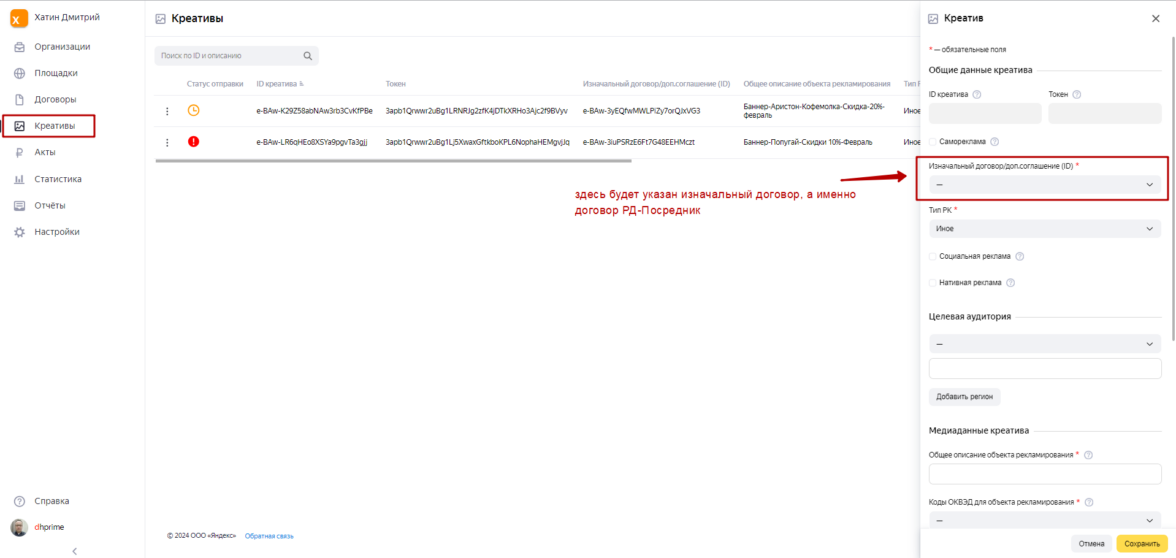Enable the Социальная реклама checkbox
Viewport: 1176px width, 558px height.
pos(933,256)
